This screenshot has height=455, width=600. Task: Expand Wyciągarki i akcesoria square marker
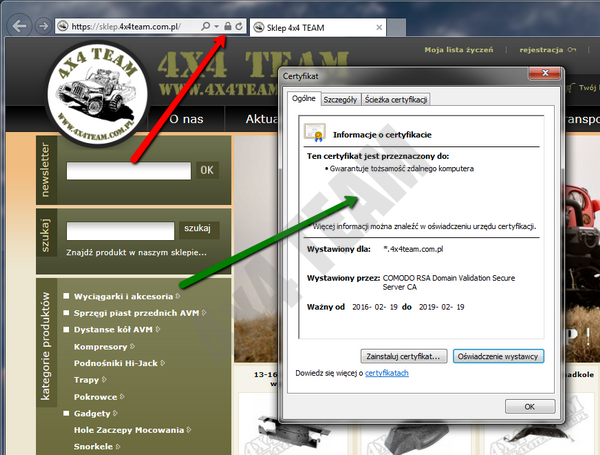pos(66,296)
